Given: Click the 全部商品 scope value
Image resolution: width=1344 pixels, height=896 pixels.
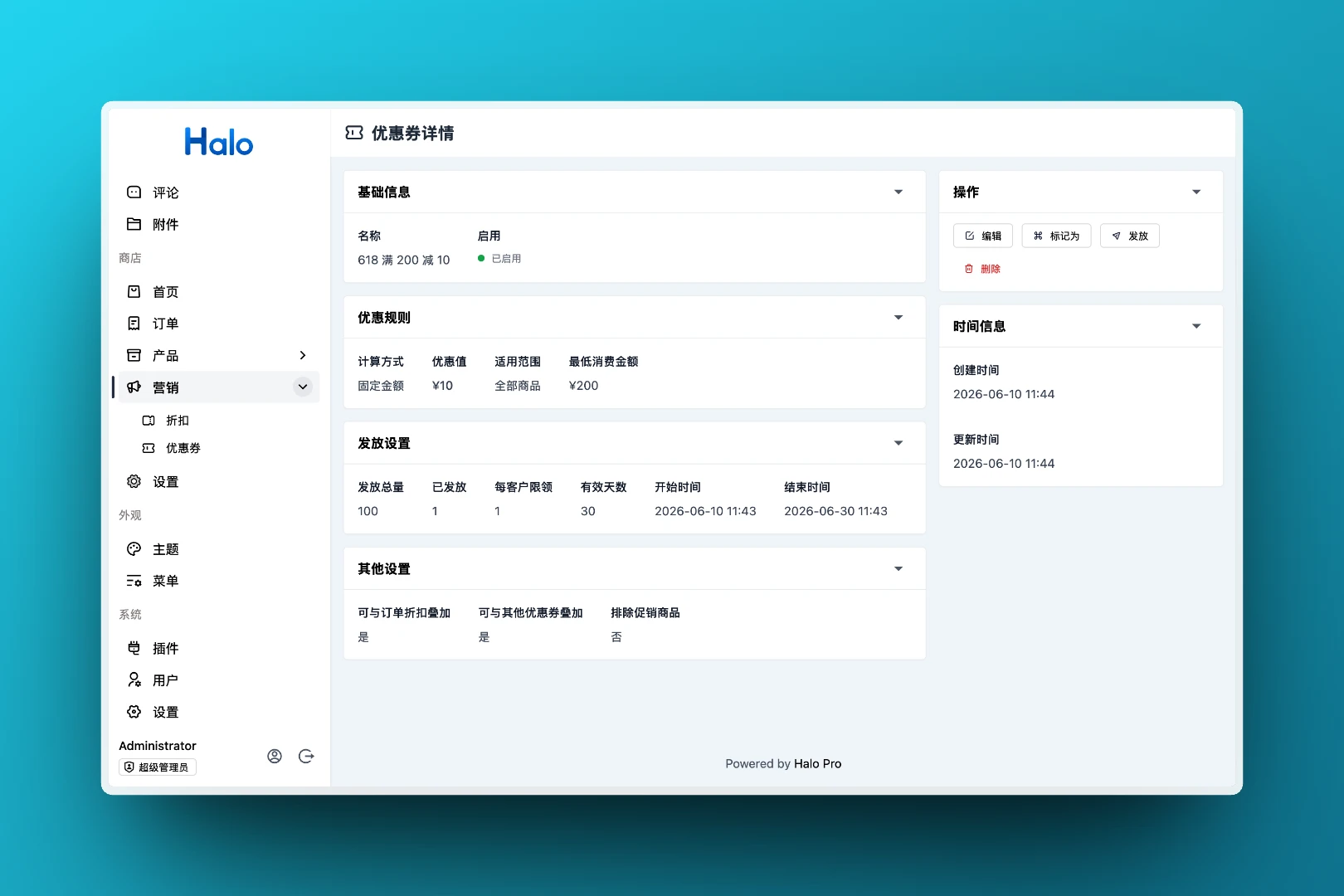Looking at the screenshot, I should 518,386.
